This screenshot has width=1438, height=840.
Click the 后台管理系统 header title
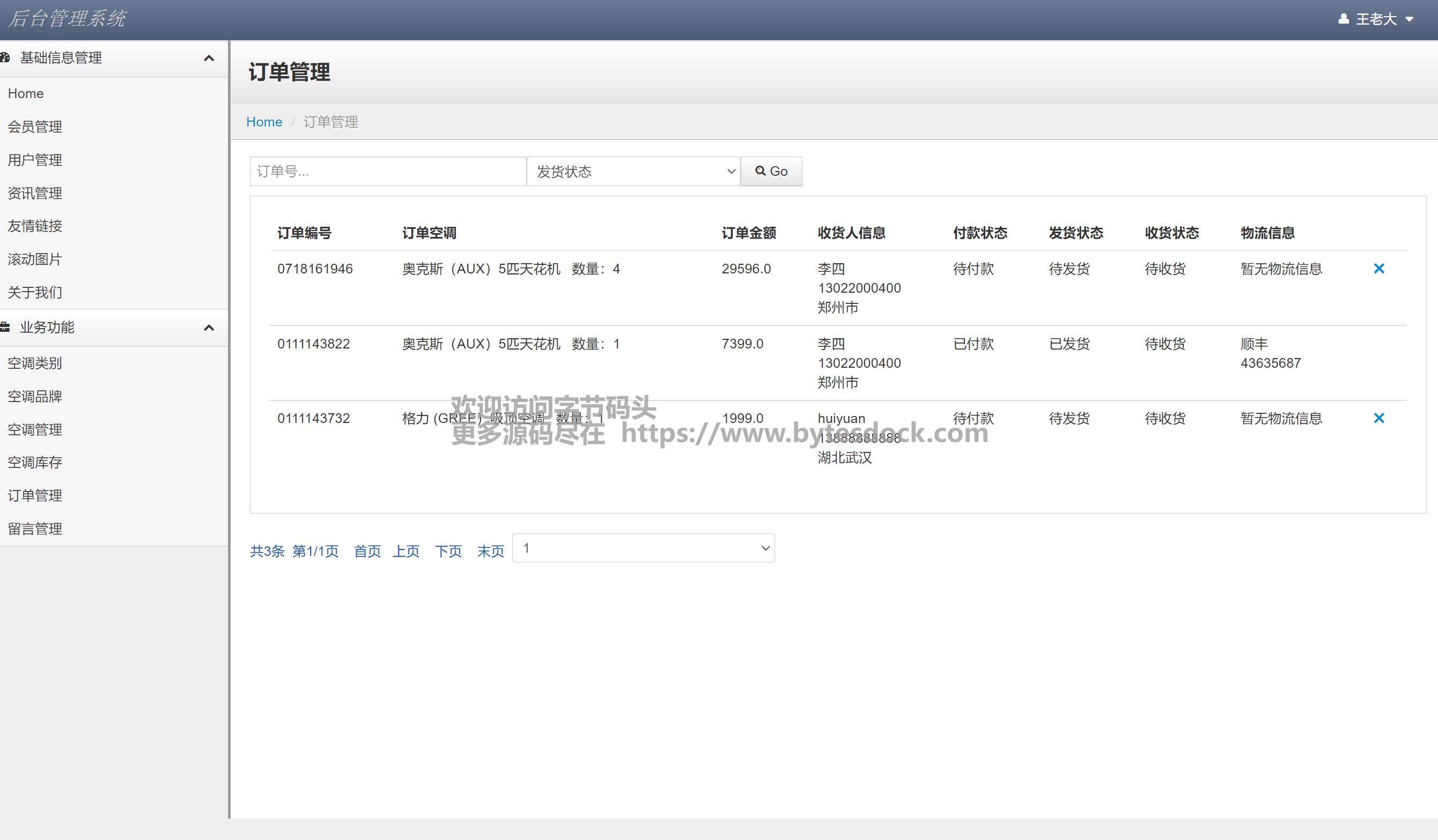click(68, 19)
